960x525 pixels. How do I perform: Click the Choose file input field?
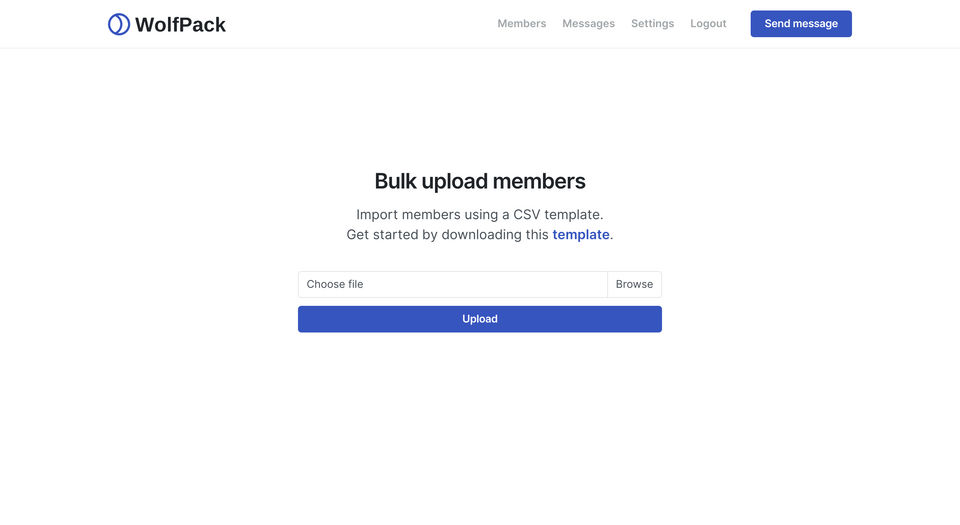coord(452,285)
